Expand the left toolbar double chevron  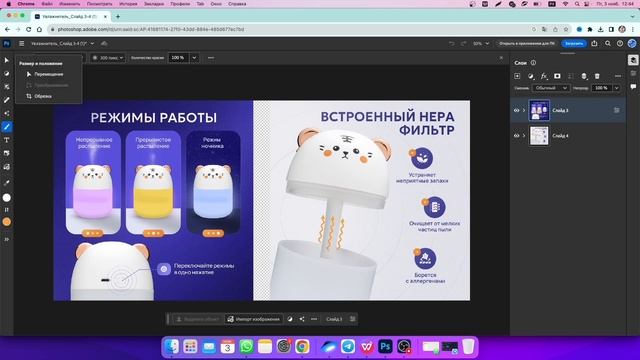[x=7, y=239]
